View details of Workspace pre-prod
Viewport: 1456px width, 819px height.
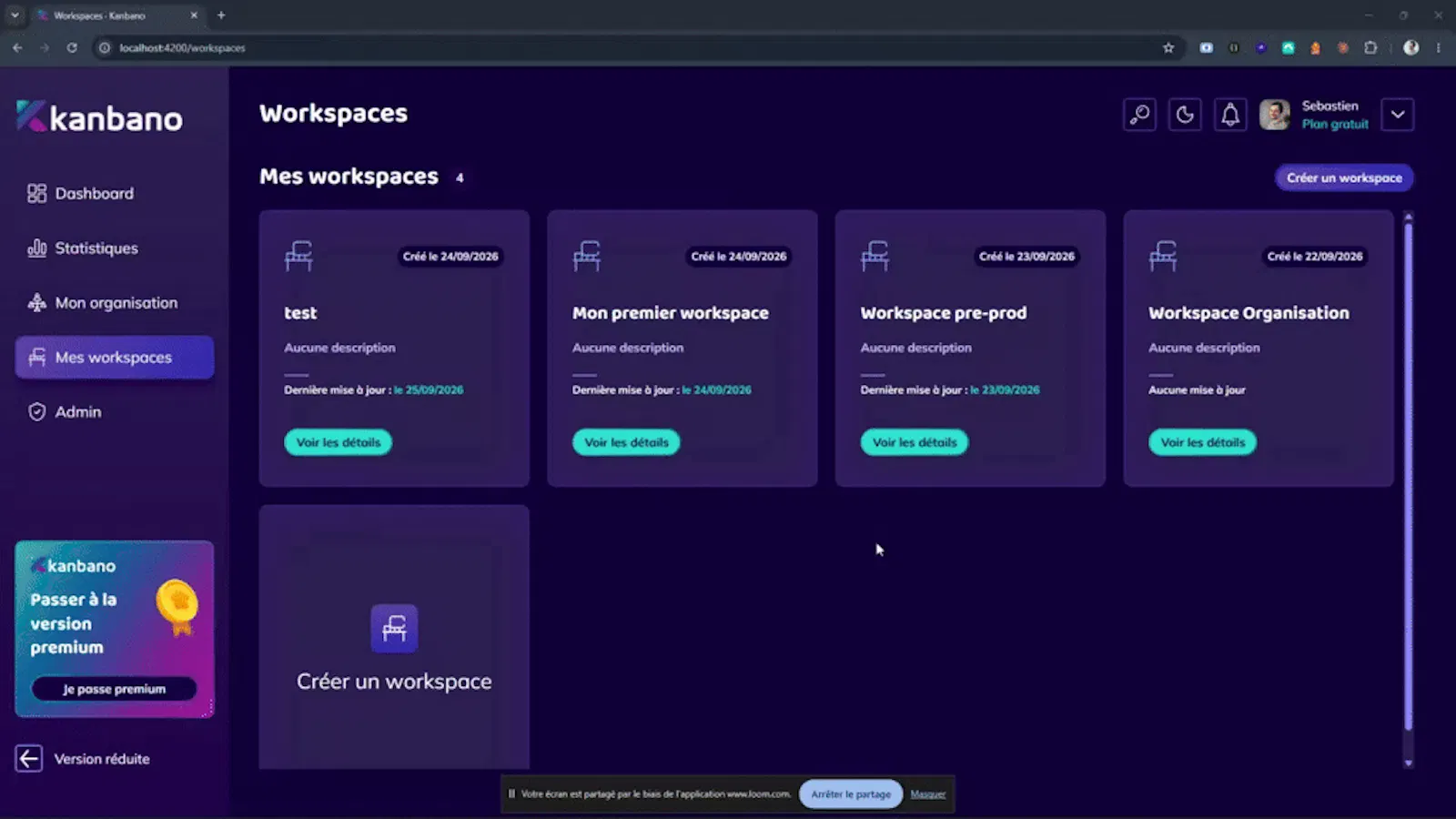(x=915, y=442)
